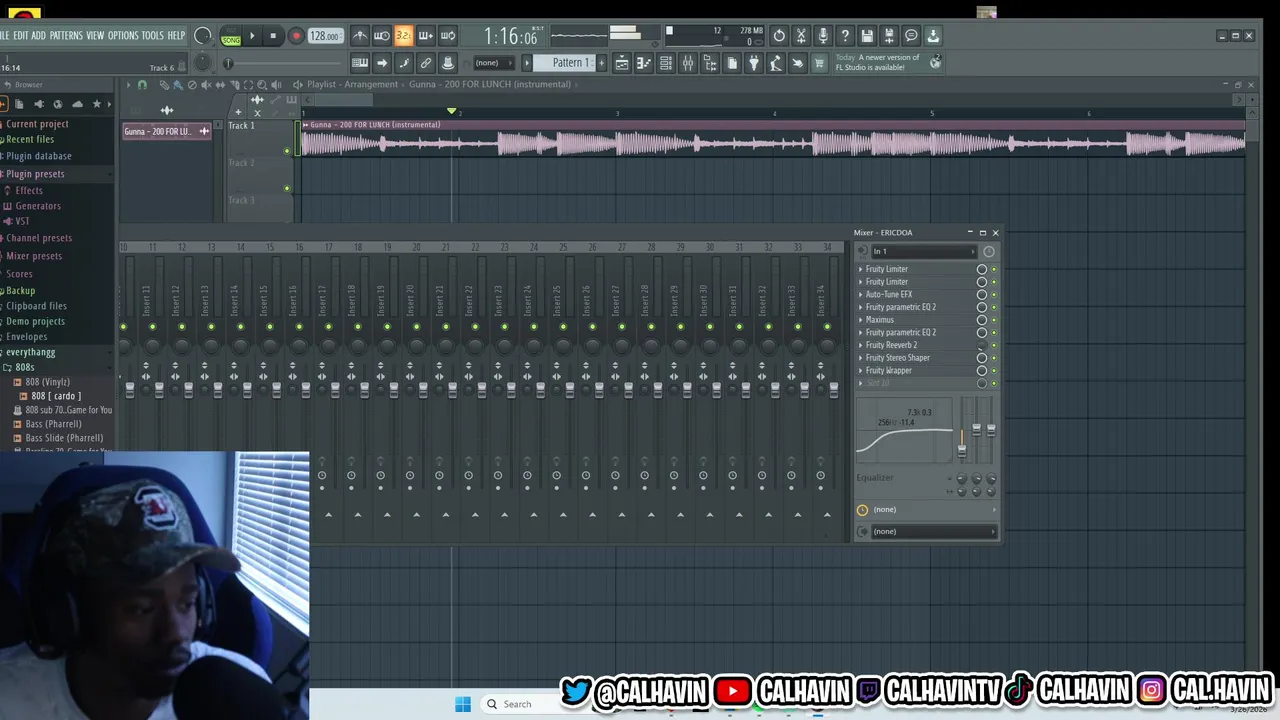Select the tempo tapper lamp icon
The image size is (1280, 720).
tap(775, 63)
